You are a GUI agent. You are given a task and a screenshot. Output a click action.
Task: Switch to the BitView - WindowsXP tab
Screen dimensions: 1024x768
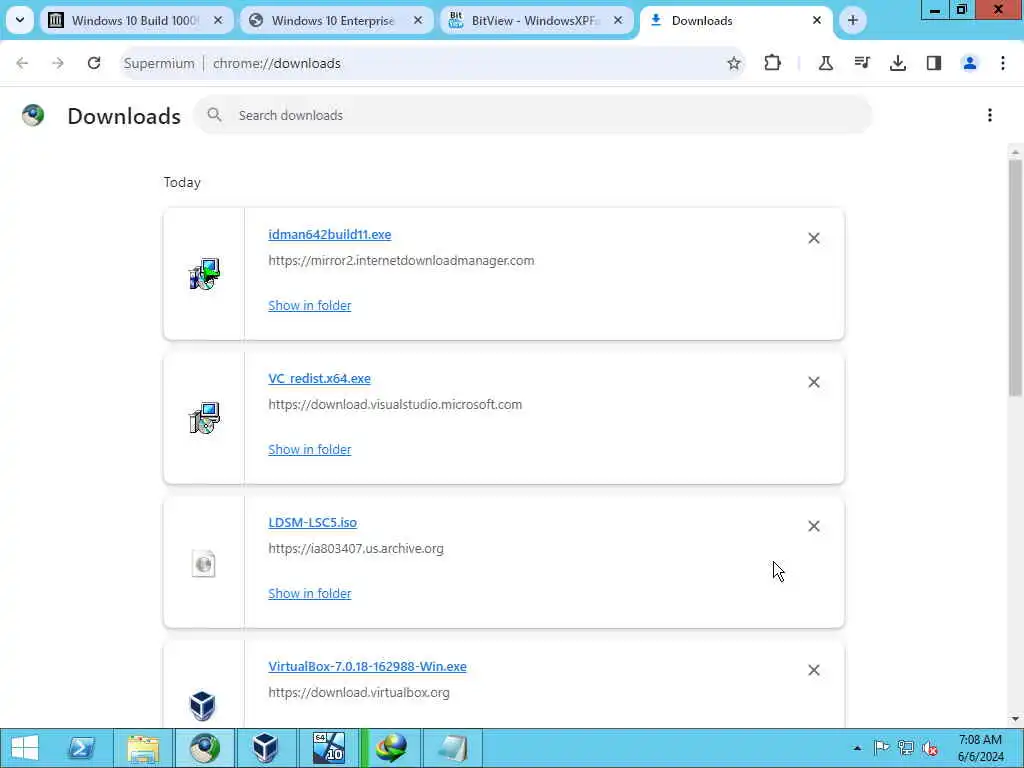point(534,20)
